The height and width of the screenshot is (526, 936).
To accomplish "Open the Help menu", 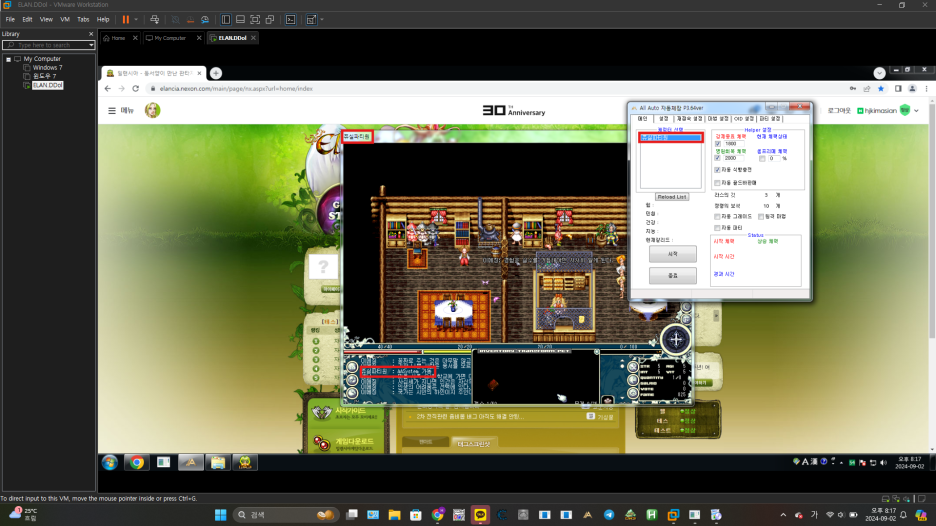I will [x=103, y=20].
